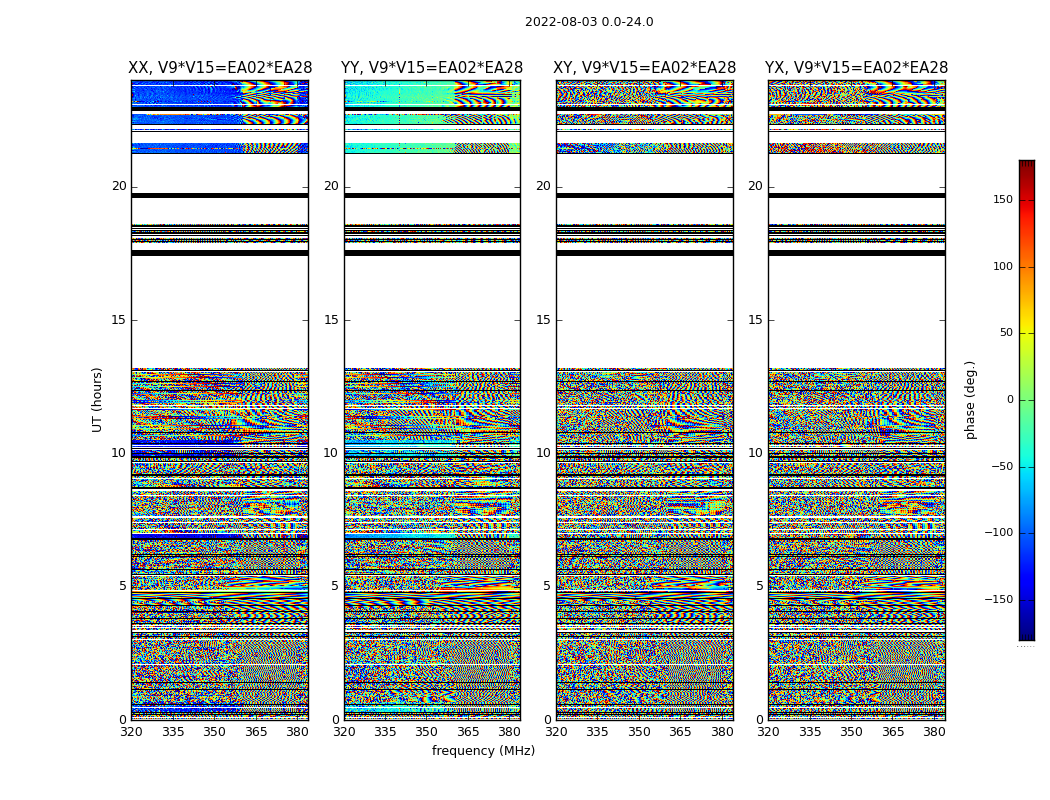Click the YX, V9*V15=EA02*EA28 panel title
Viewport: 1050px width, 800px height.
[856, 68]
